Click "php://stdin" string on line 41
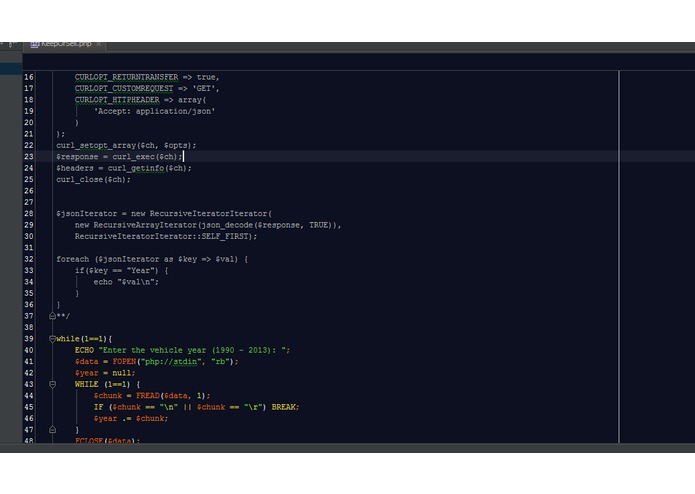The width and height of the screenshot is (695, 494). (173, 362)
